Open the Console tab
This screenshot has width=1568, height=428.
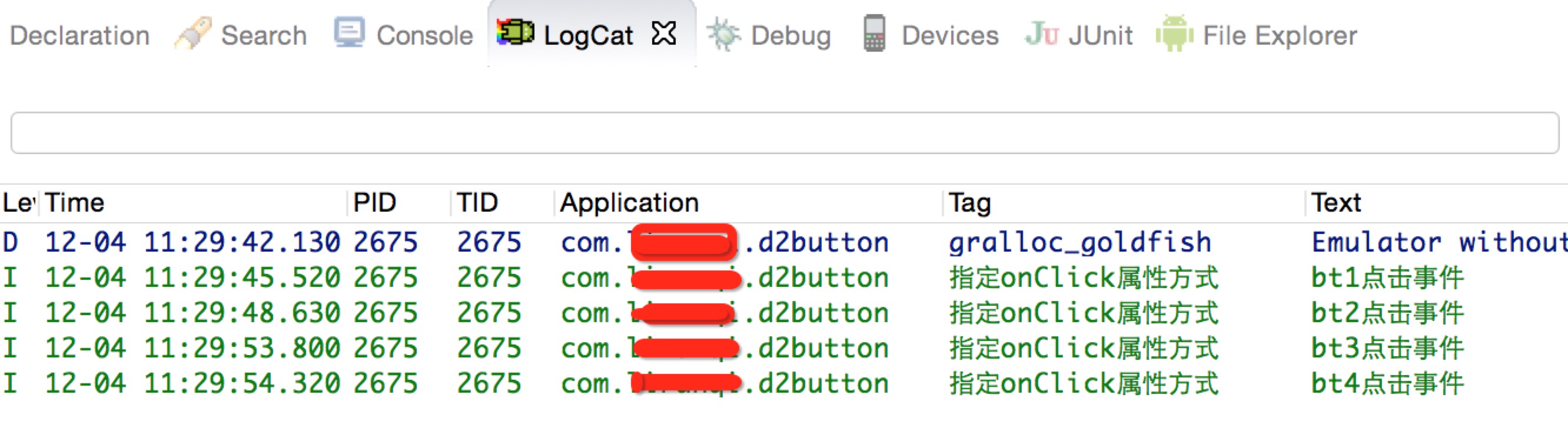(x=424, y=35)
